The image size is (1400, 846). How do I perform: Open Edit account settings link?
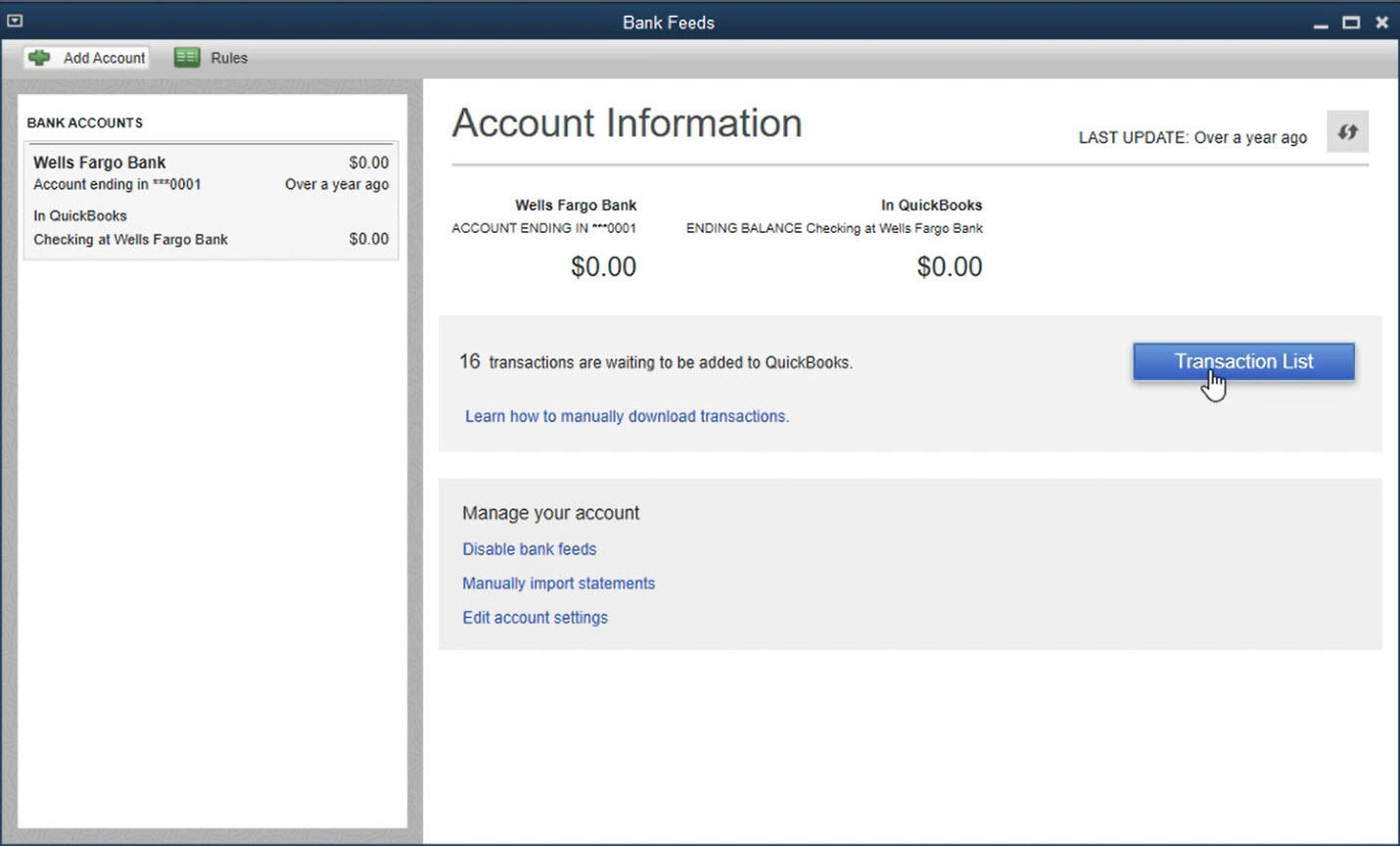click(x=535, y=618)
